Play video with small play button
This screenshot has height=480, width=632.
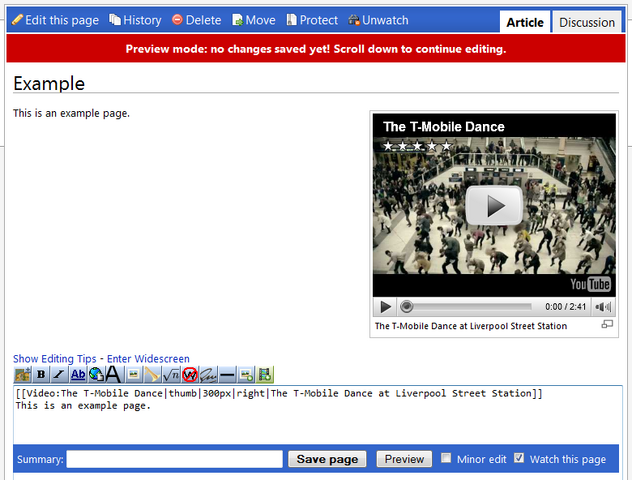[x=385, y=307]
